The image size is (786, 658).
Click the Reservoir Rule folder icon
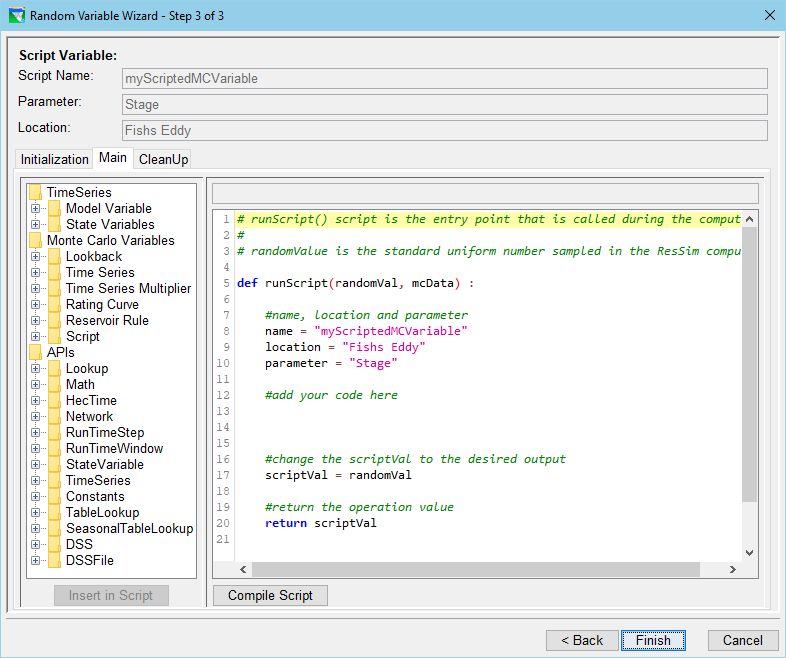point(54,320)
